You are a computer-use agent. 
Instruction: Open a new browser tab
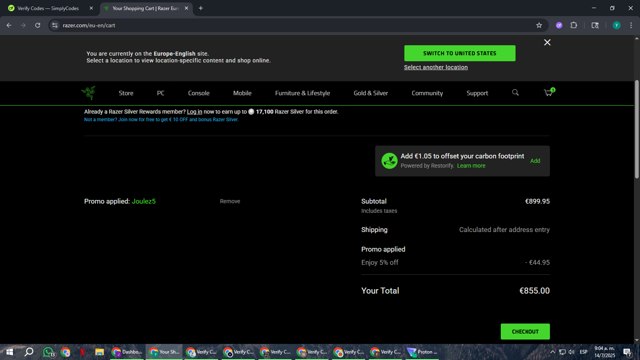coord(200,8)
